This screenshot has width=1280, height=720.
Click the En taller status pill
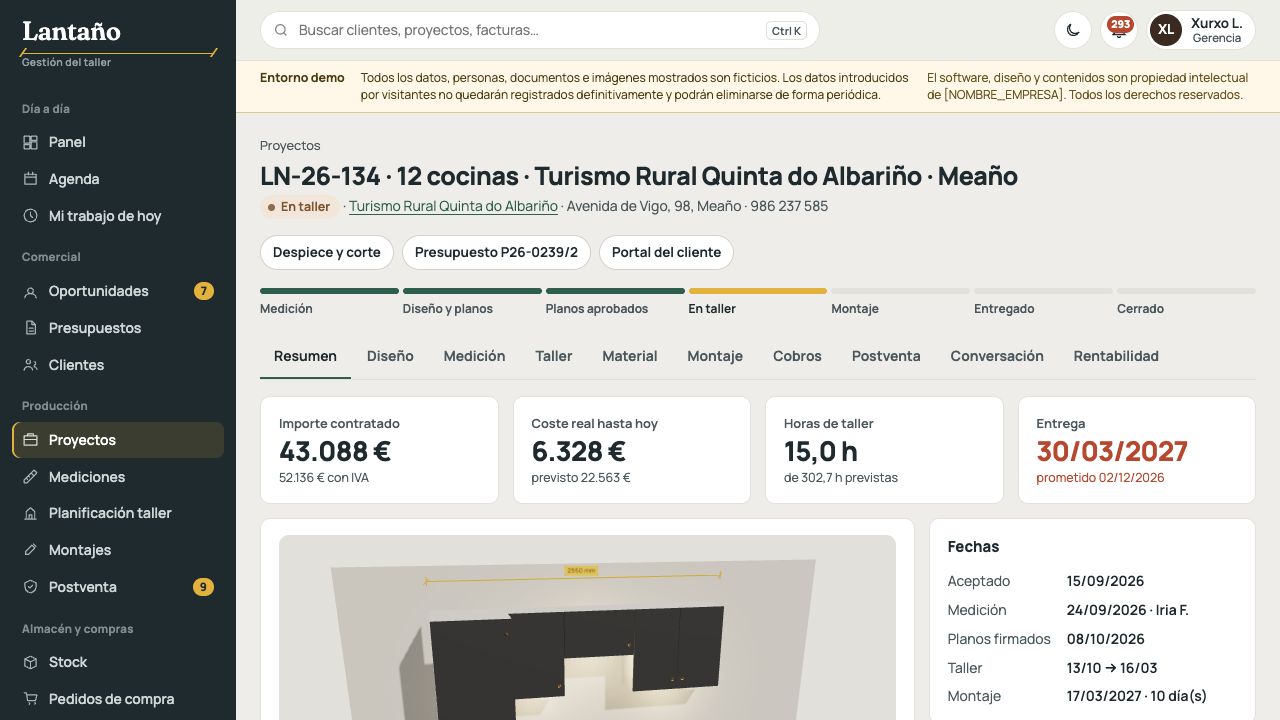click(x=299, y=207)
